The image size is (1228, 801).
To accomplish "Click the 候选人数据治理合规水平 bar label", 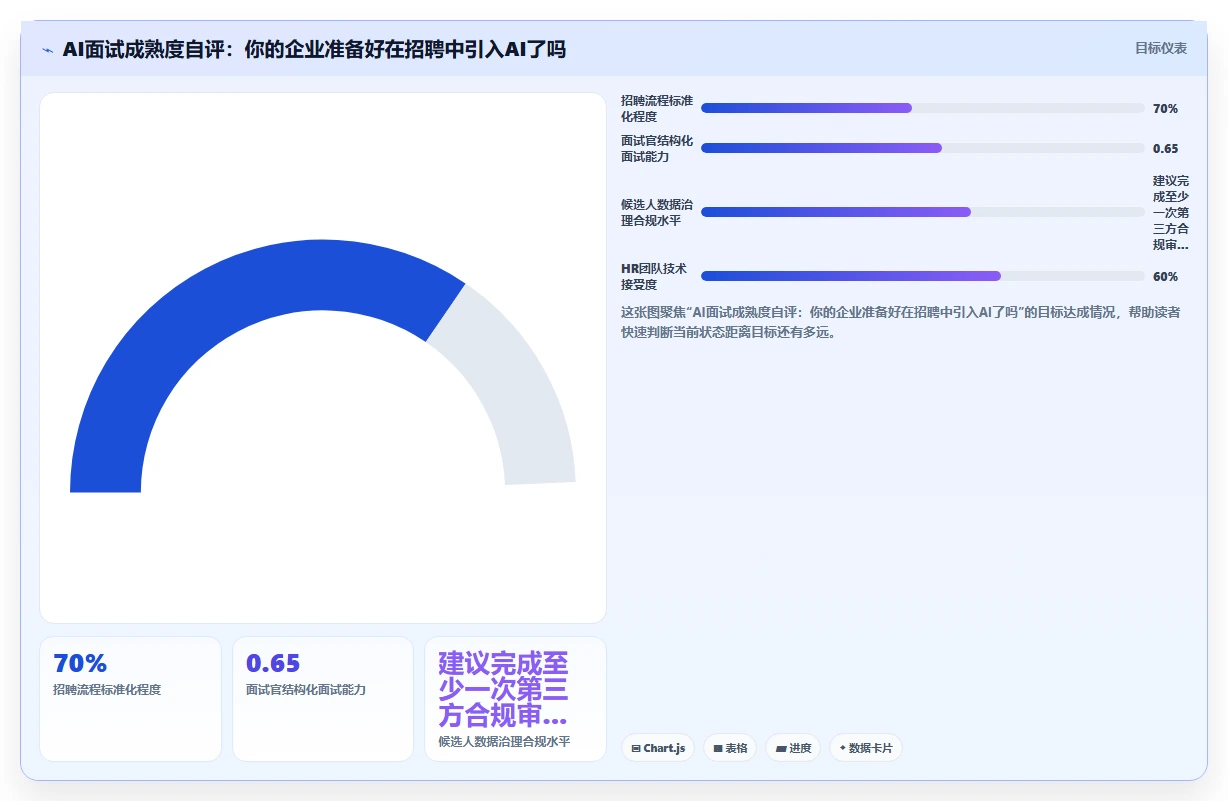I will coord(657,212).
